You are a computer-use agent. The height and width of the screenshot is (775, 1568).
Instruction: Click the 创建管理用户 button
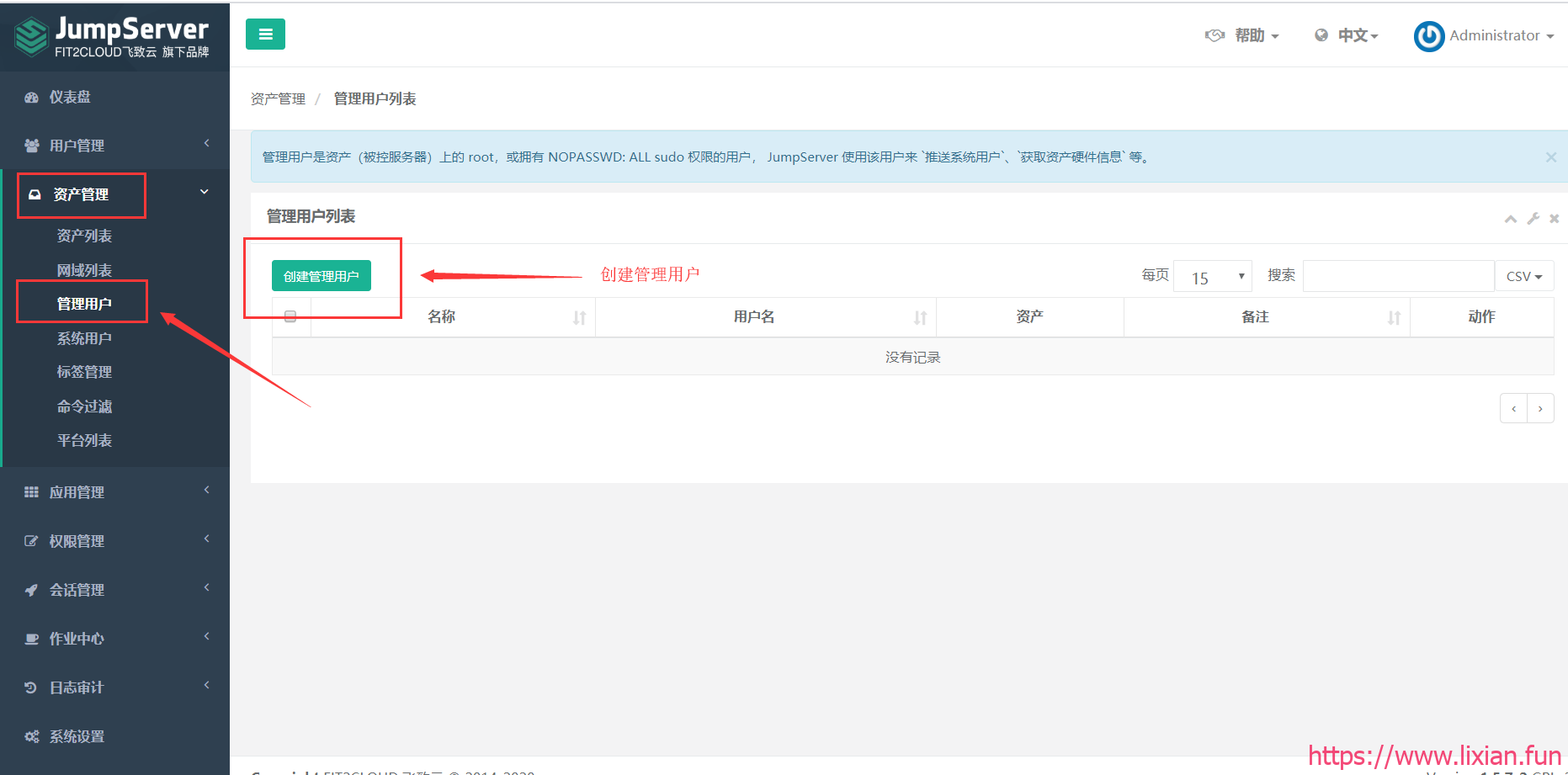point(322,276)
